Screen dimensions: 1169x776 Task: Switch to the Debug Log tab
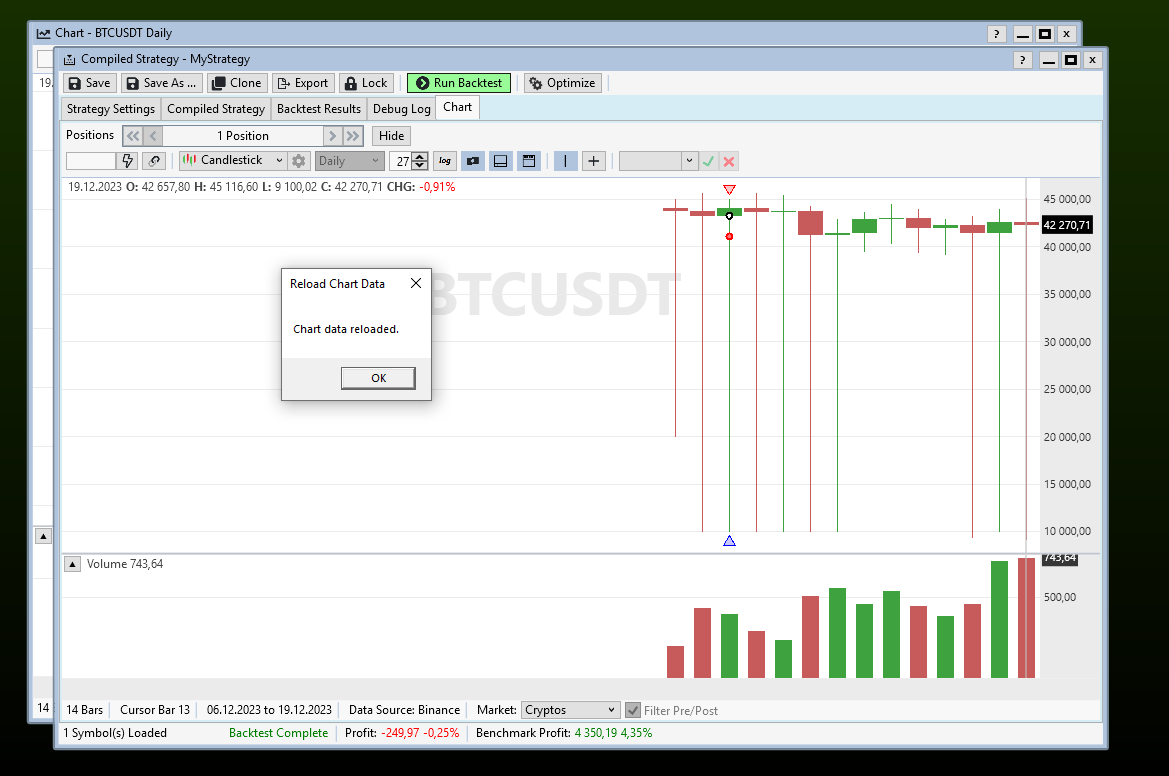coord(401,109)
